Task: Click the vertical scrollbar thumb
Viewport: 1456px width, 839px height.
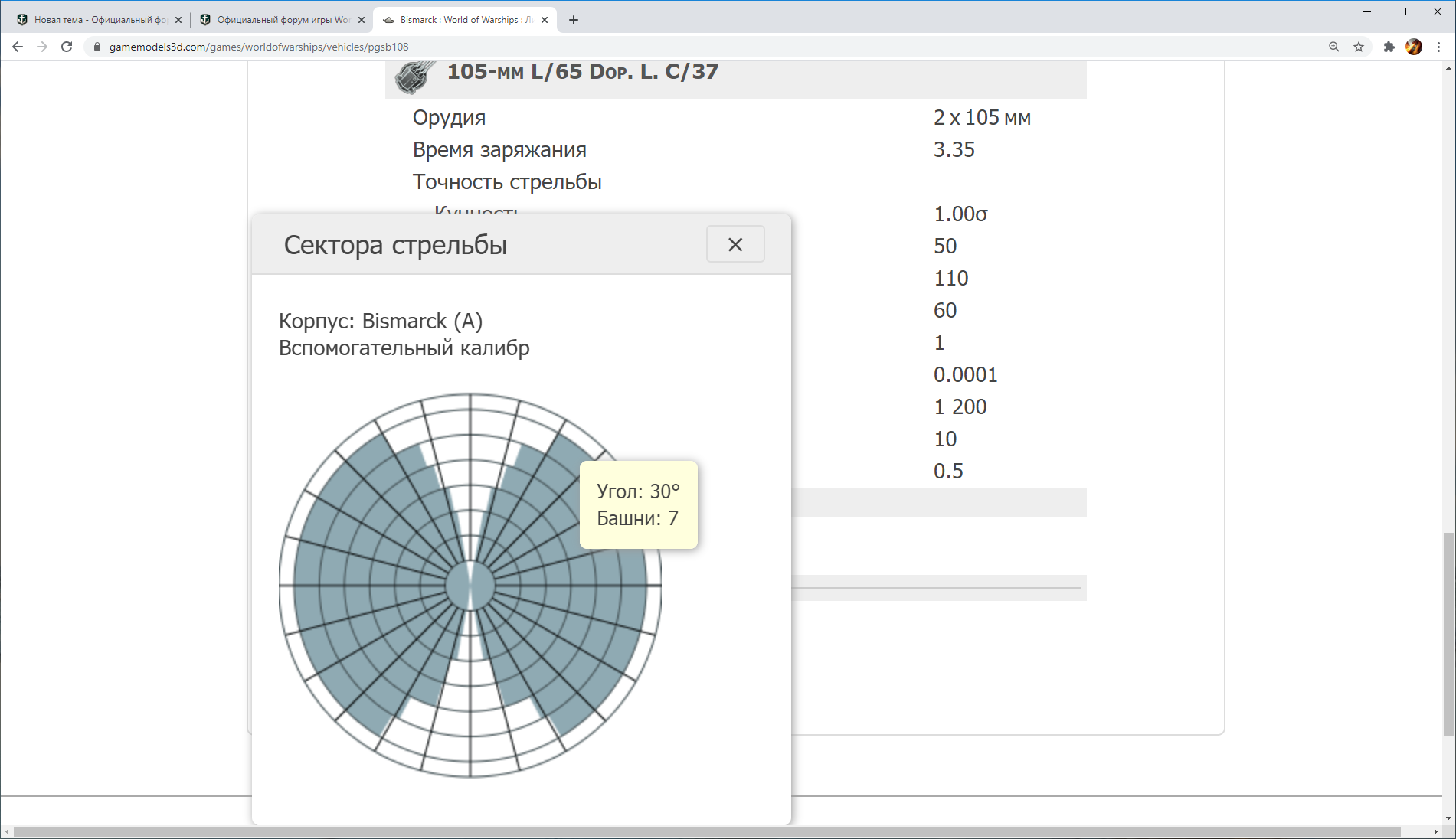Action: click(x=1448, y=635)
